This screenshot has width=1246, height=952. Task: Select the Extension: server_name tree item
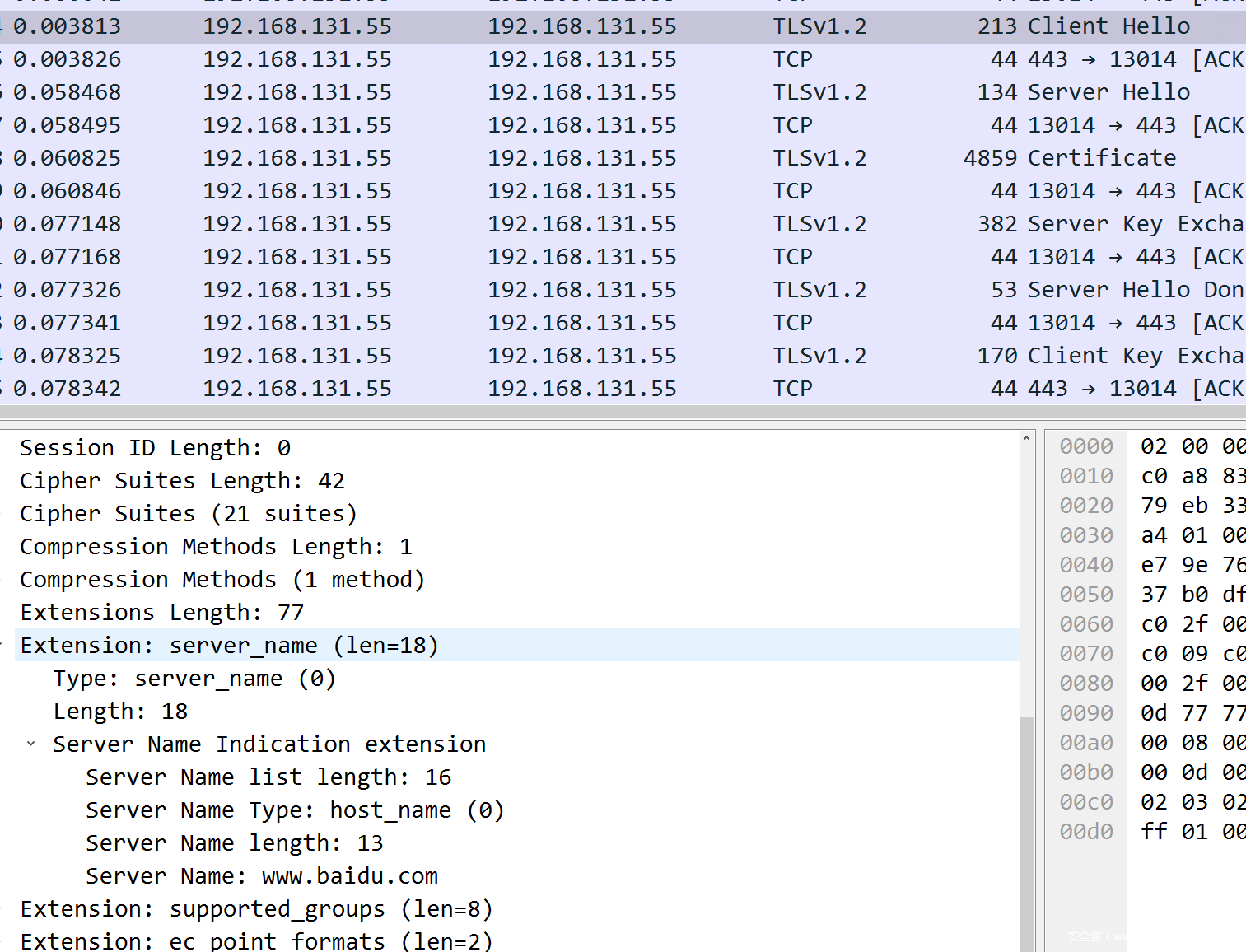click(229, 646)
